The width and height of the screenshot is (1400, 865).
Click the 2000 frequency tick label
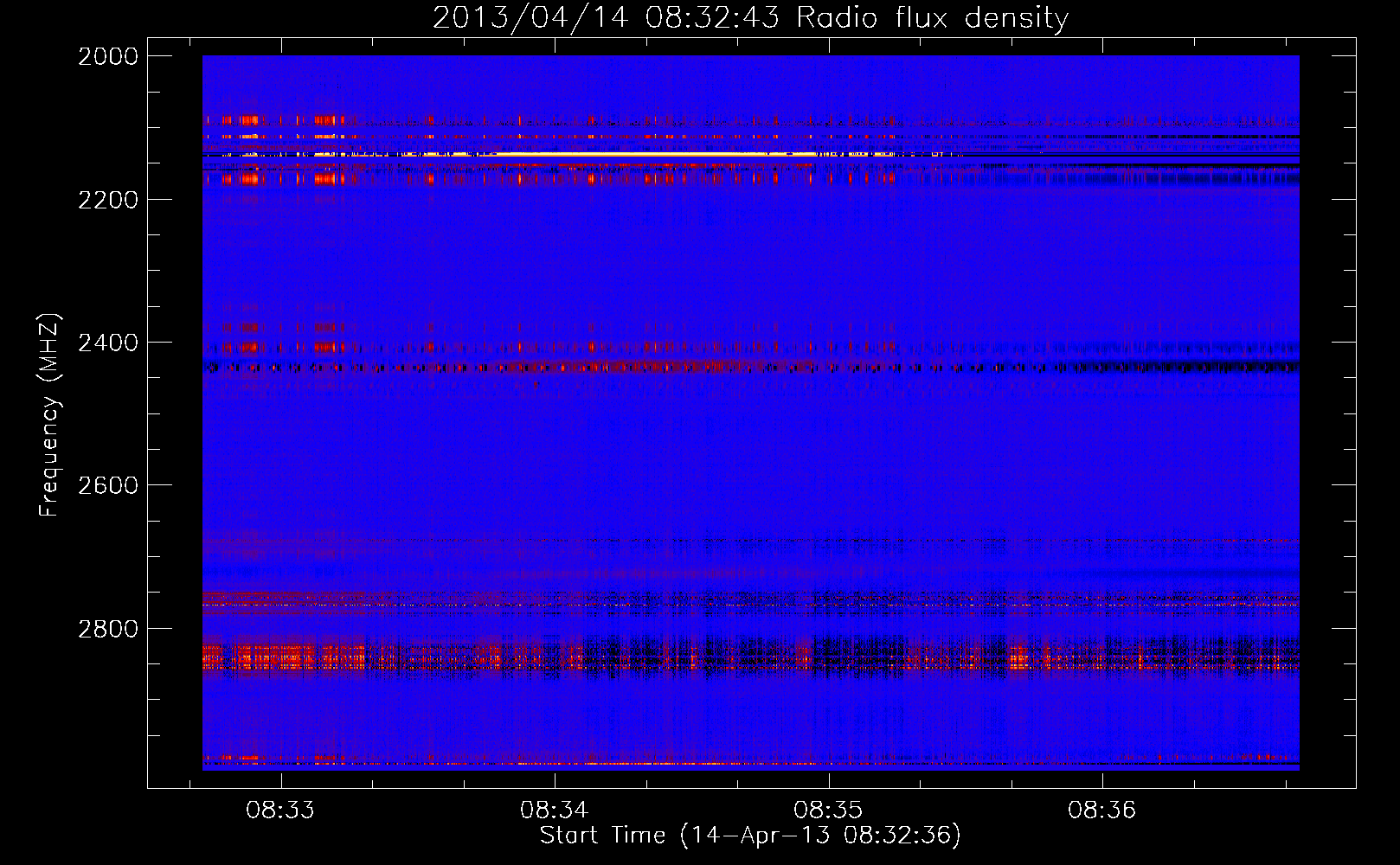(108, 56)
